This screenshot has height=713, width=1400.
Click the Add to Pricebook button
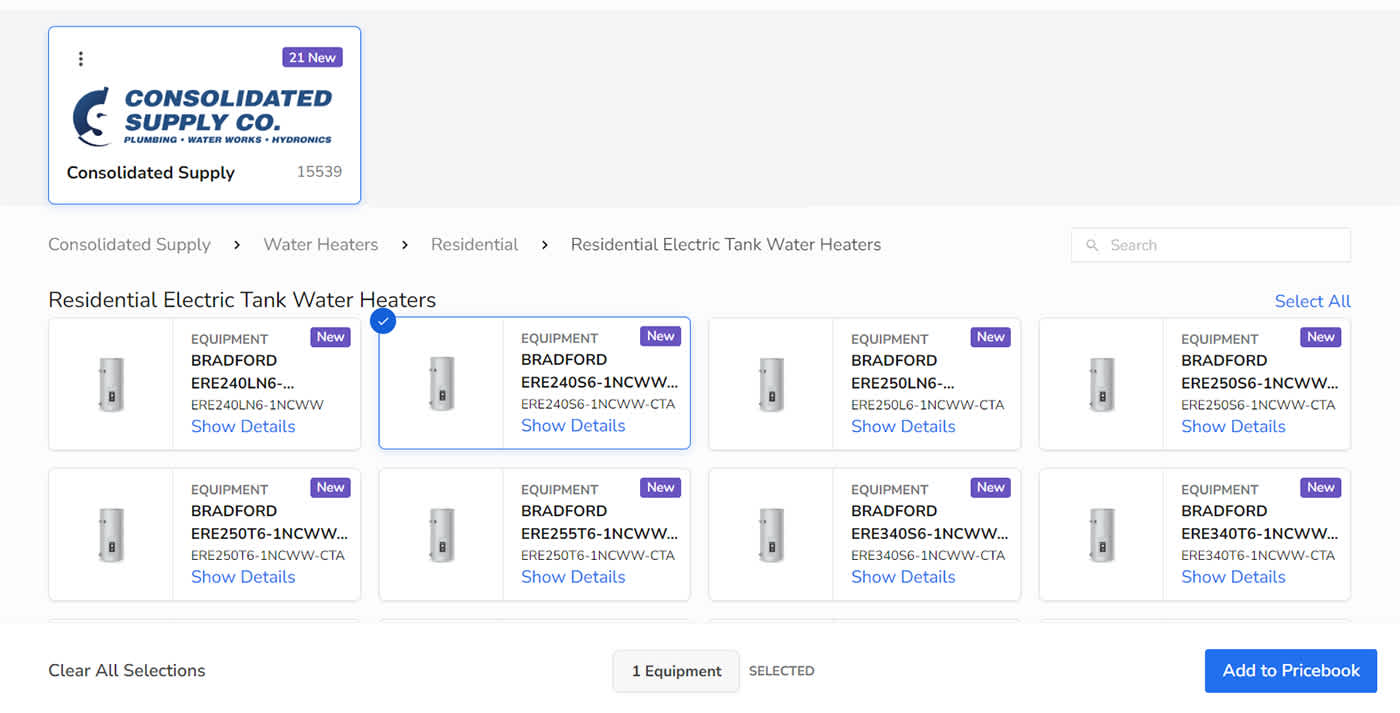(1290, 671)
